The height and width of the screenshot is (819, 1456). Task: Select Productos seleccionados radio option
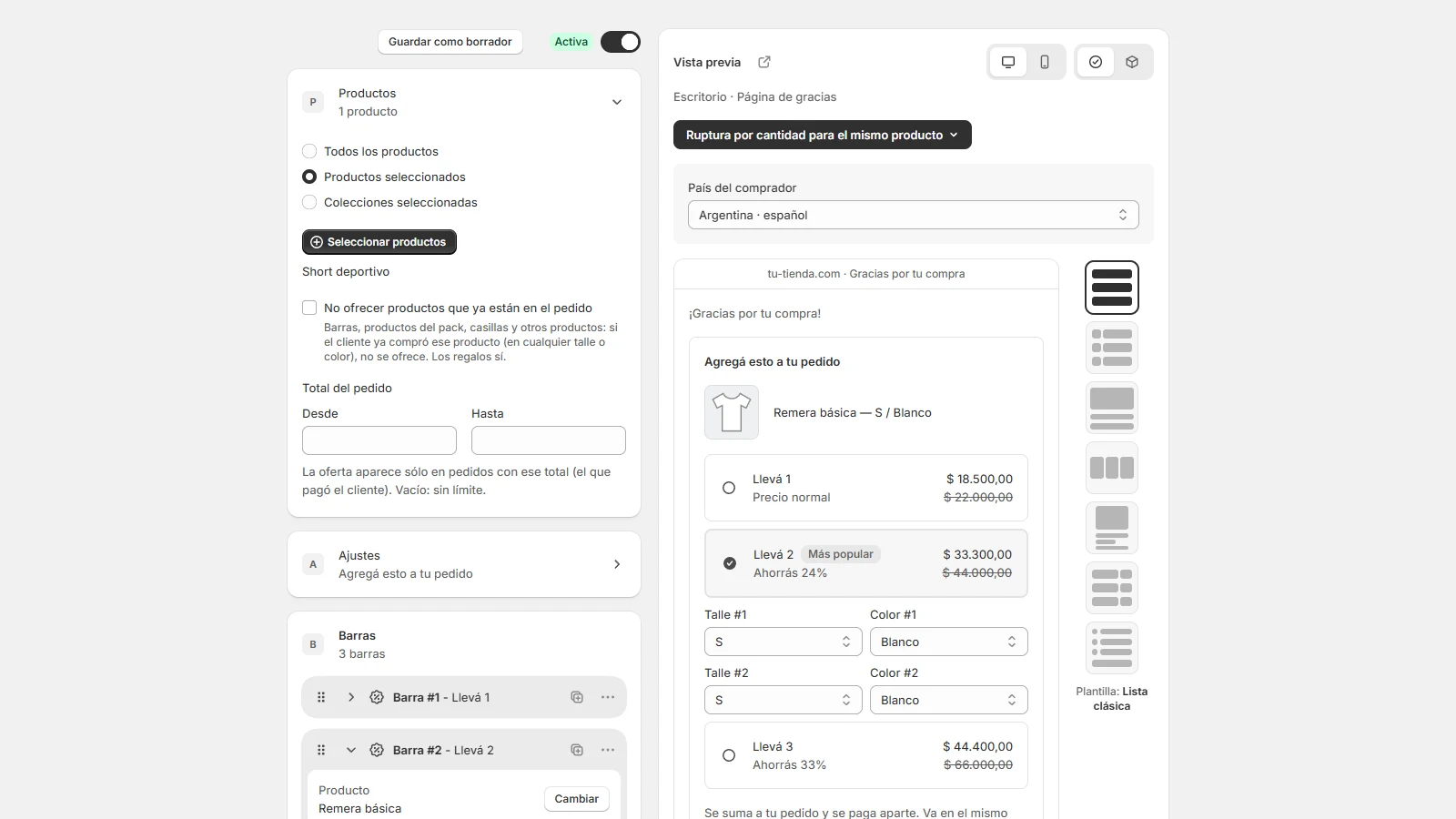(309, 177)
